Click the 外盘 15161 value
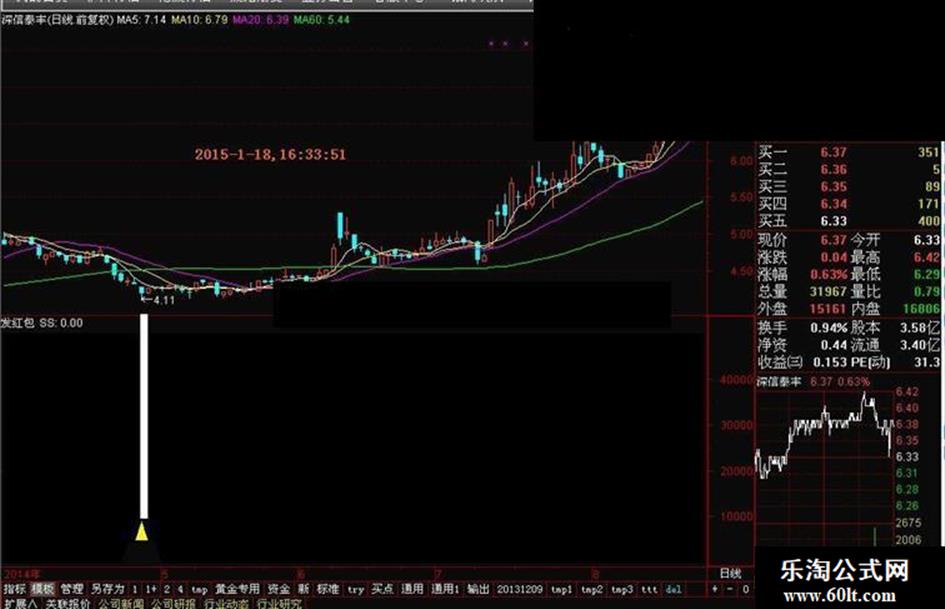 coord(828,309)
